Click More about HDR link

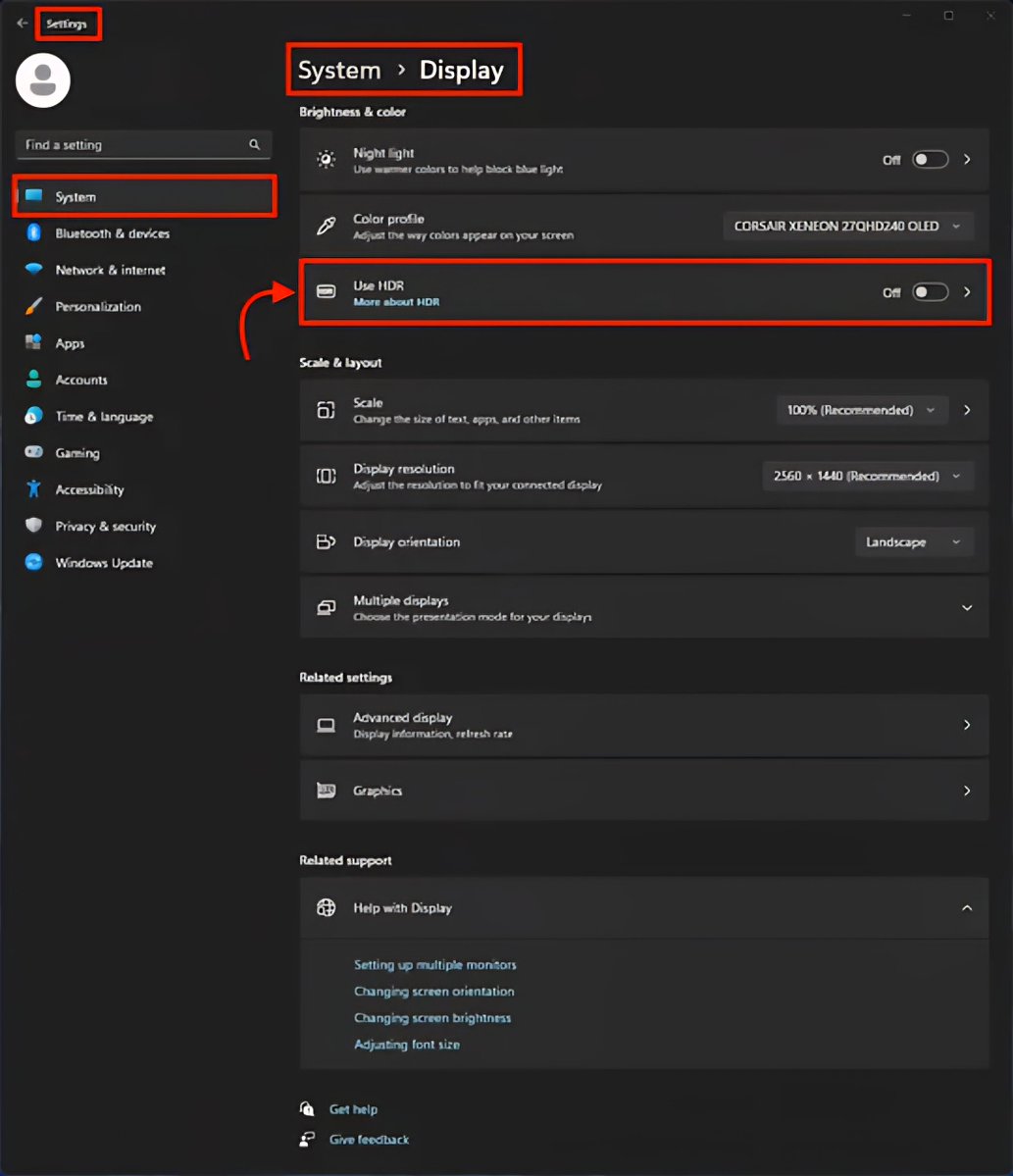tap(396, 301)
